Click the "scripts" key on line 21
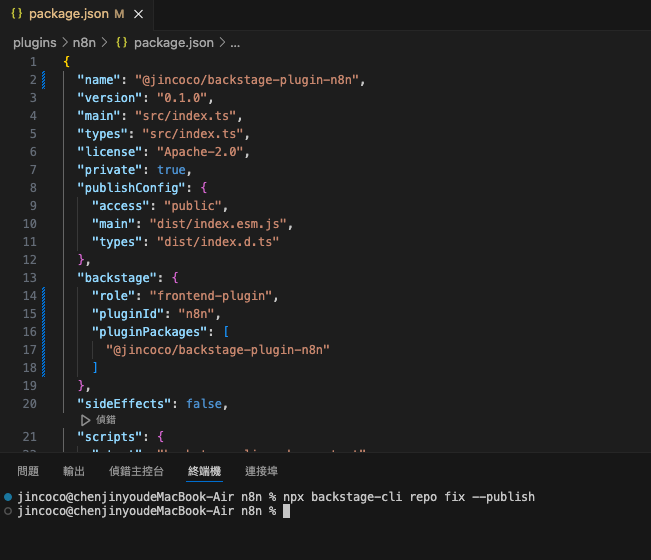 tap(110, 437)
